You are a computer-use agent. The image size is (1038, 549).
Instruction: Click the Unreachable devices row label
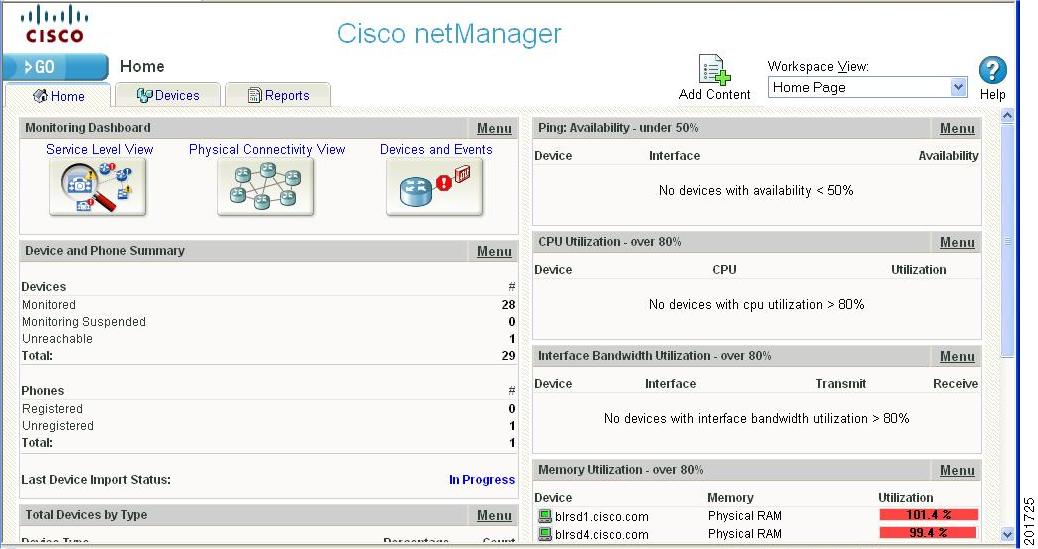[x=57, y=338]
